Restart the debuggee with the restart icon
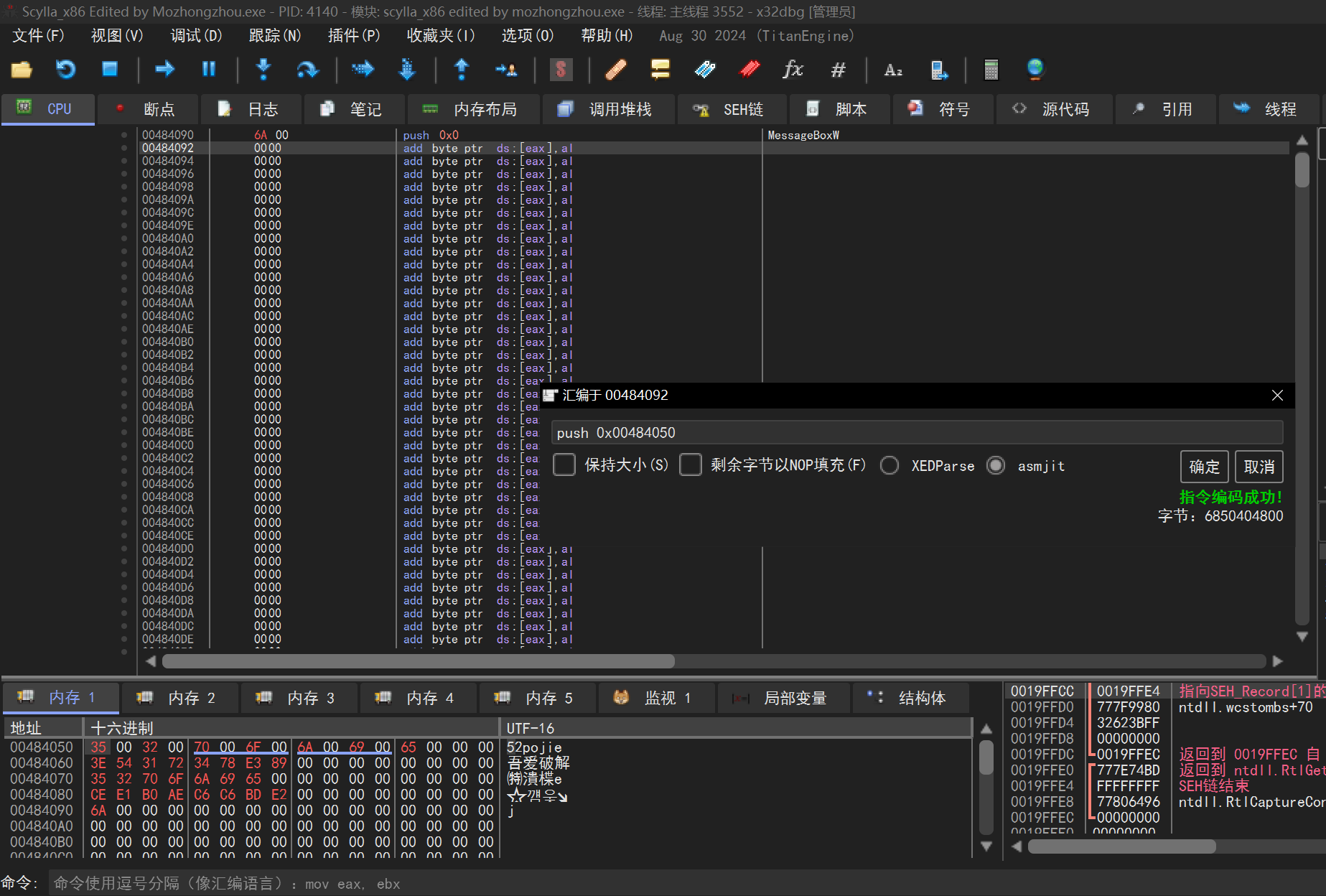The width and height of the screenshot is (1326, 896). pyautogui.click(x=65, y=70)
